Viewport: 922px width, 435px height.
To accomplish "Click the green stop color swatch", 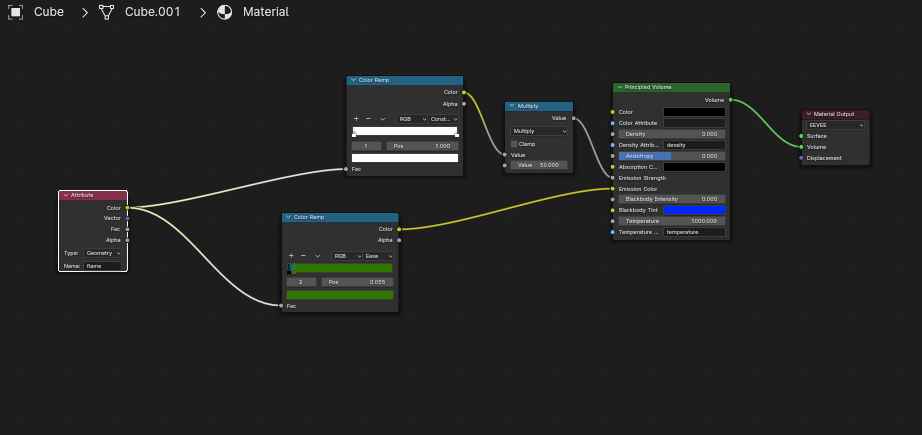I will pos(340,295).
